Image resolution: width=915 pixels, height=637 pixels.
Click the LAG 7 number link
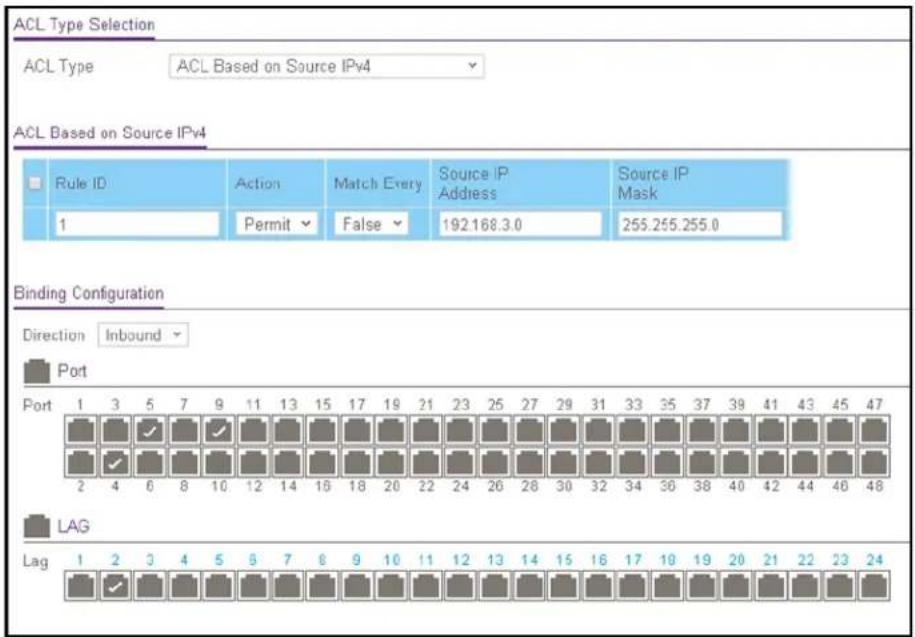[x=287, y=560]
